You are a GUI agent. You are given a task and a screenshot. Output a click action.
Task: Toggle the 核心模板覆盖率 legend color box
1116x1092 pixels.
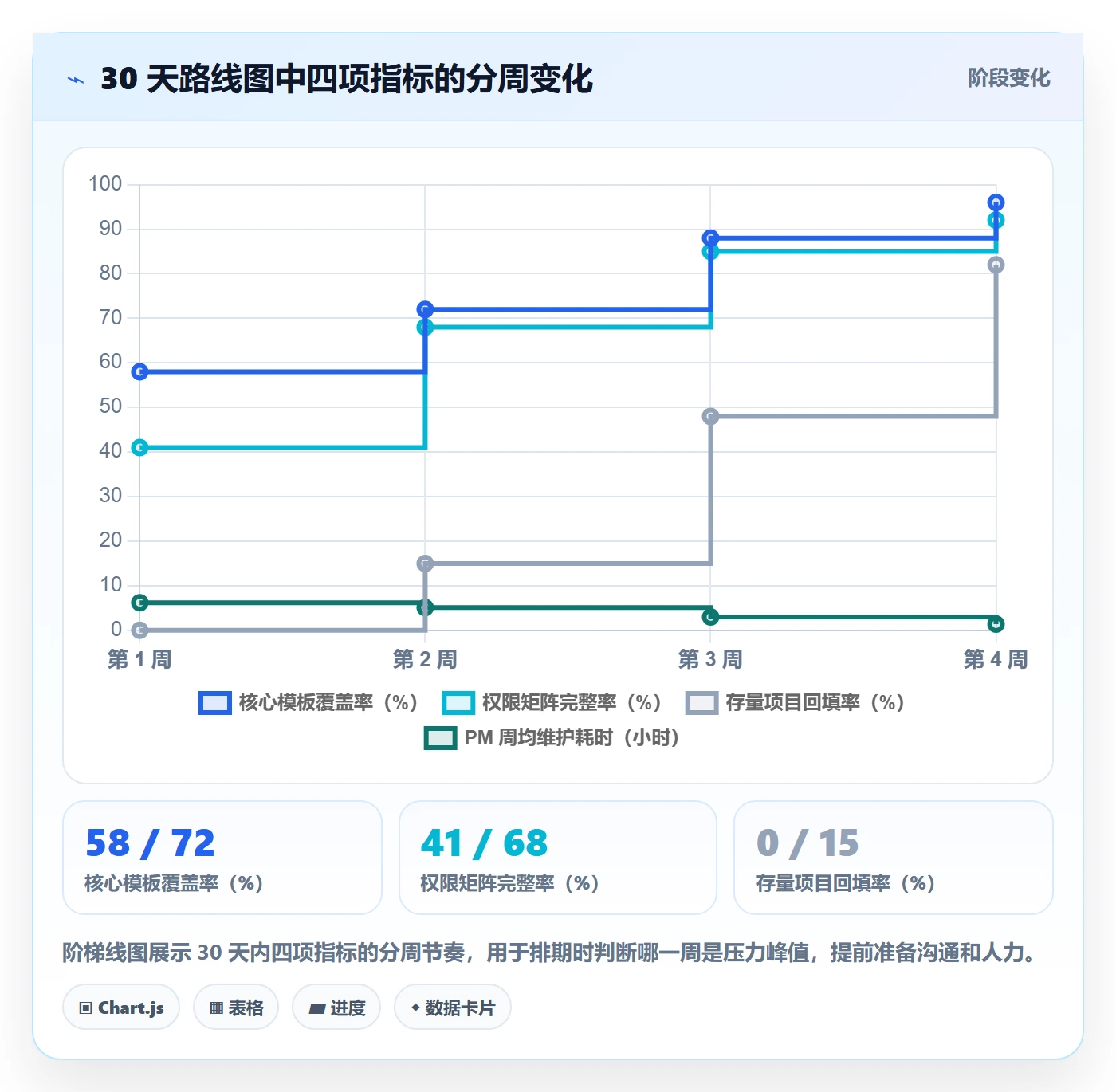[x=215, y=703]
